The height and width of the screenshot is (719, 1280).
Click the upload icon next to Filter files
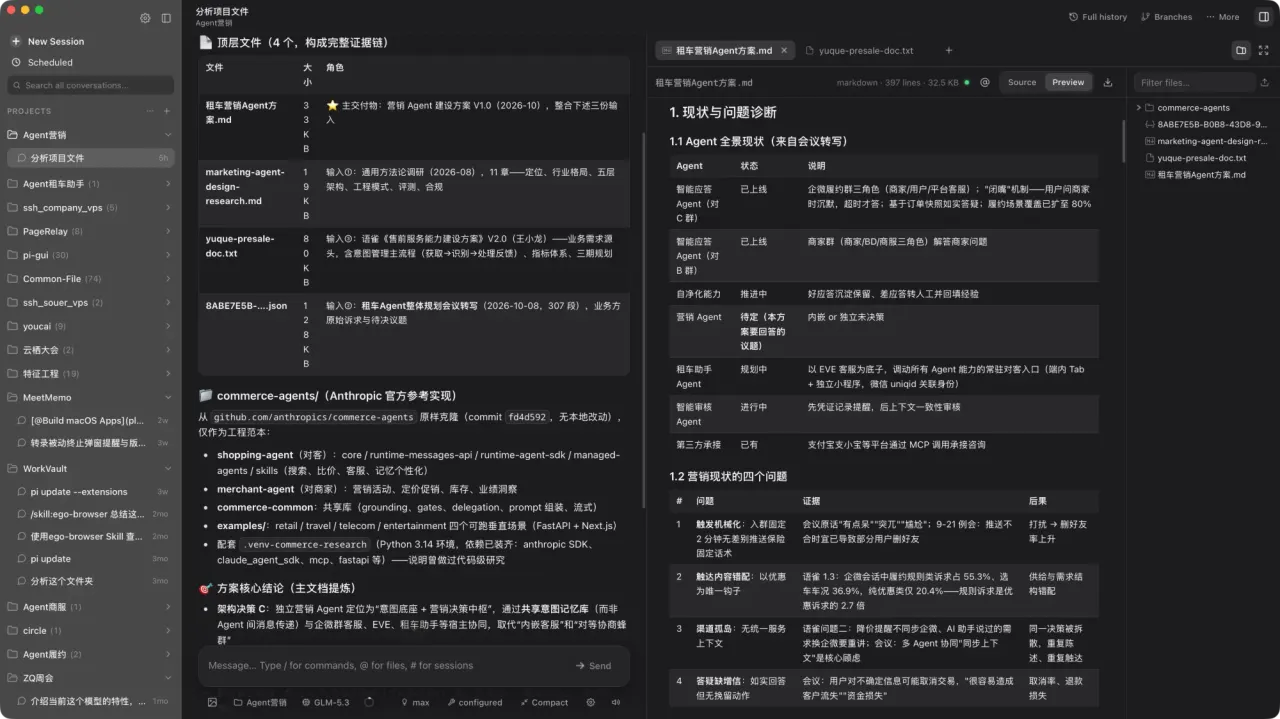pos(1265,83)
